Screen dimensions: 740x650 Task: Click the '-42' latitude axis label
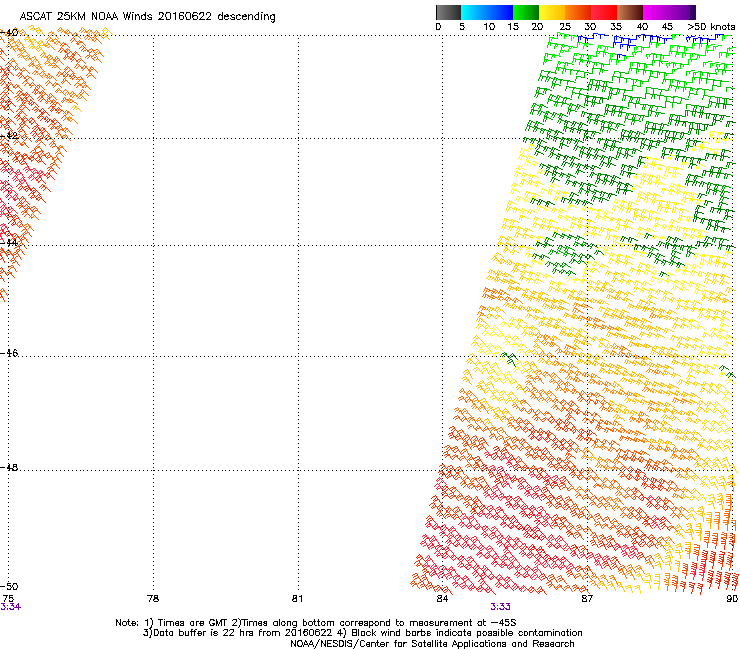[9, 136]
